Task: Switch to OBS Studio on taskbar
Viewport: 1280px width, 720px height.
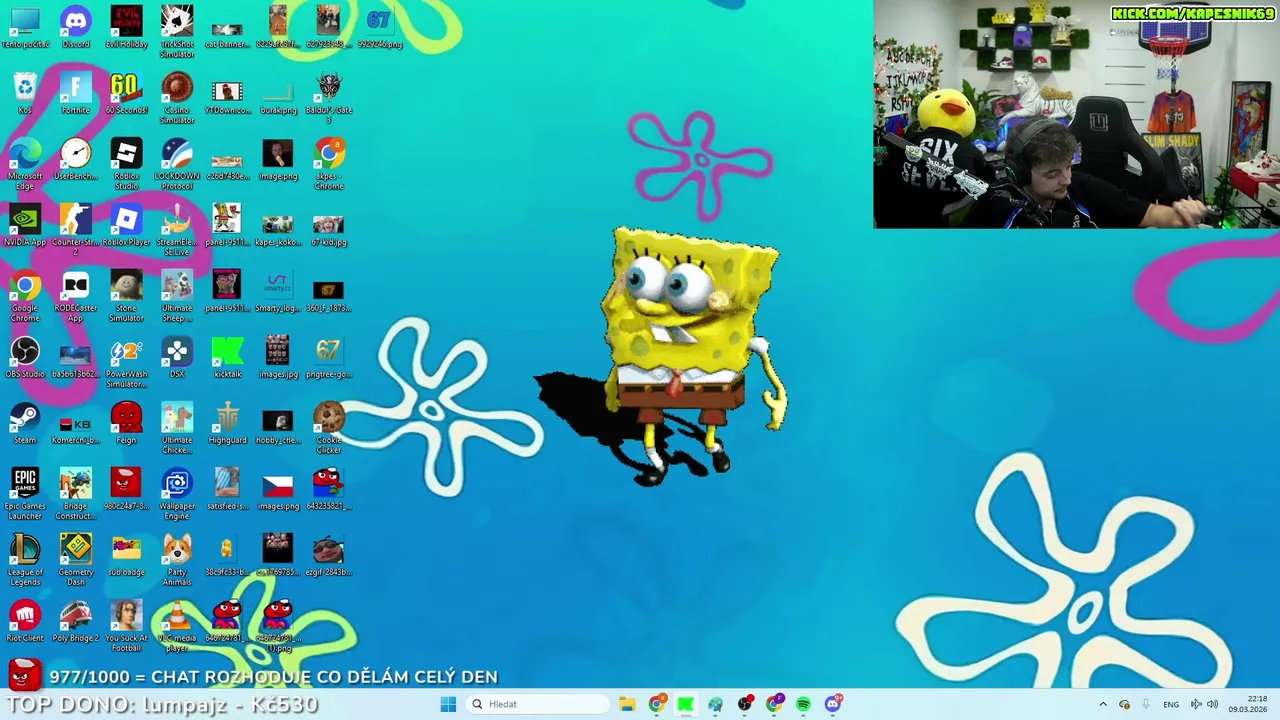Action: pyautogui.click(x=745, y=704)
